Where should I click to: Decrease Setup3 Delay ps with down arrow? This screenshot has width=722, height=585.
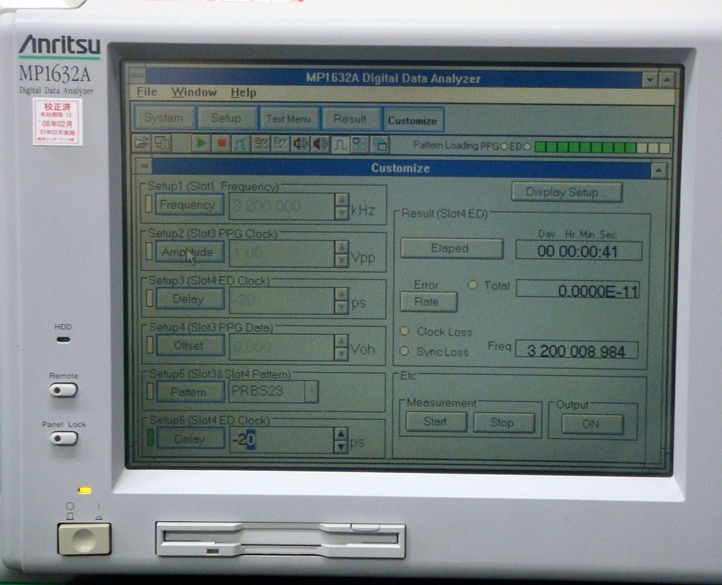click(x=342, y=308)
